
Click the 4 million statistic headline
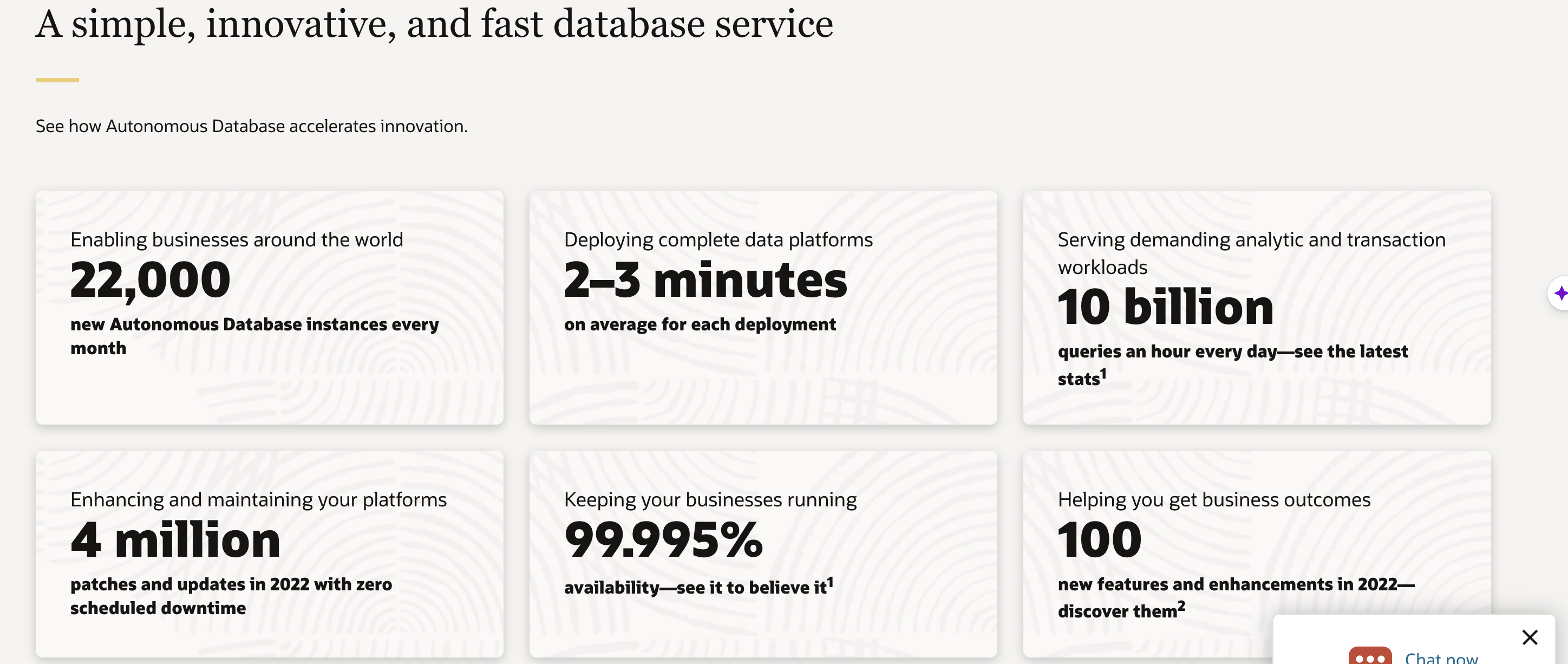click(x=175, y=540)
